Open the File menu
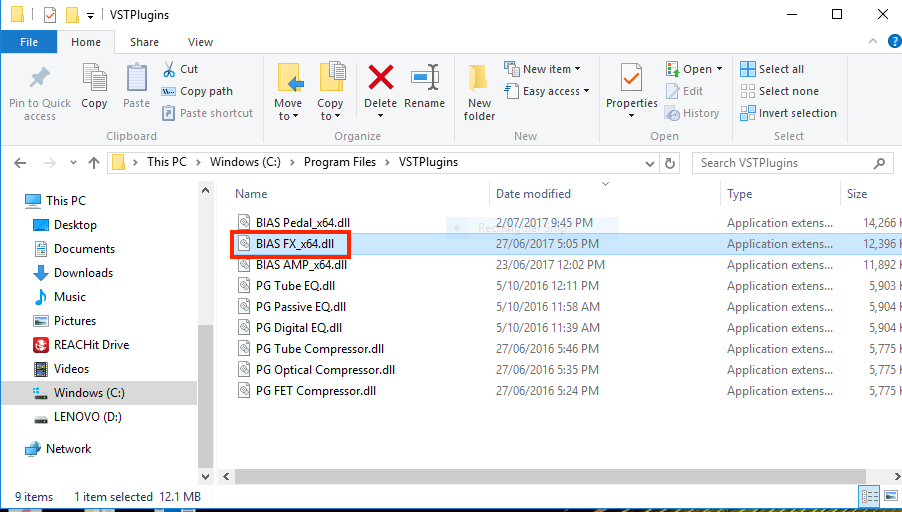This screenshot has width=902, height=512. pos(29,42)
